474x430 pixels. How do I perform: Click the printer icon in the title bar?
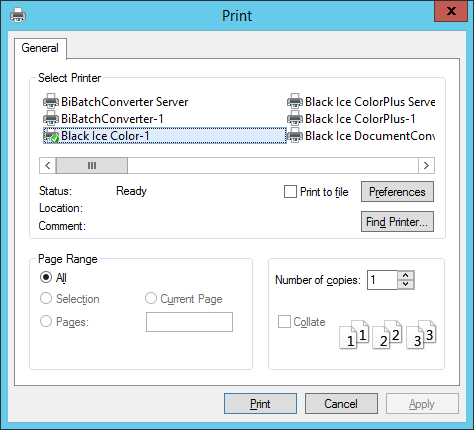[18, 15]
